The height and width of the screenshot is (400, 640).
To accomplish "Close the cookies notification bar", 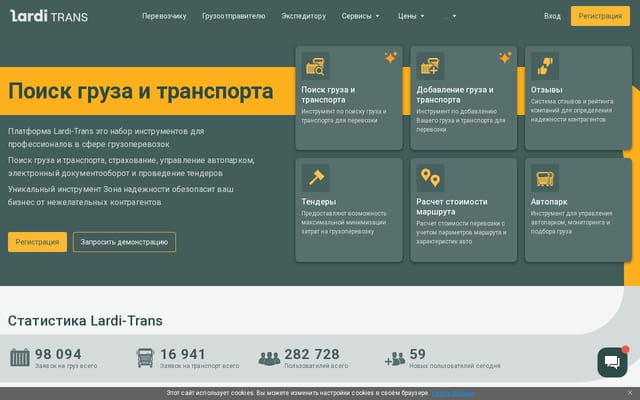I will (x=630, y=393).
